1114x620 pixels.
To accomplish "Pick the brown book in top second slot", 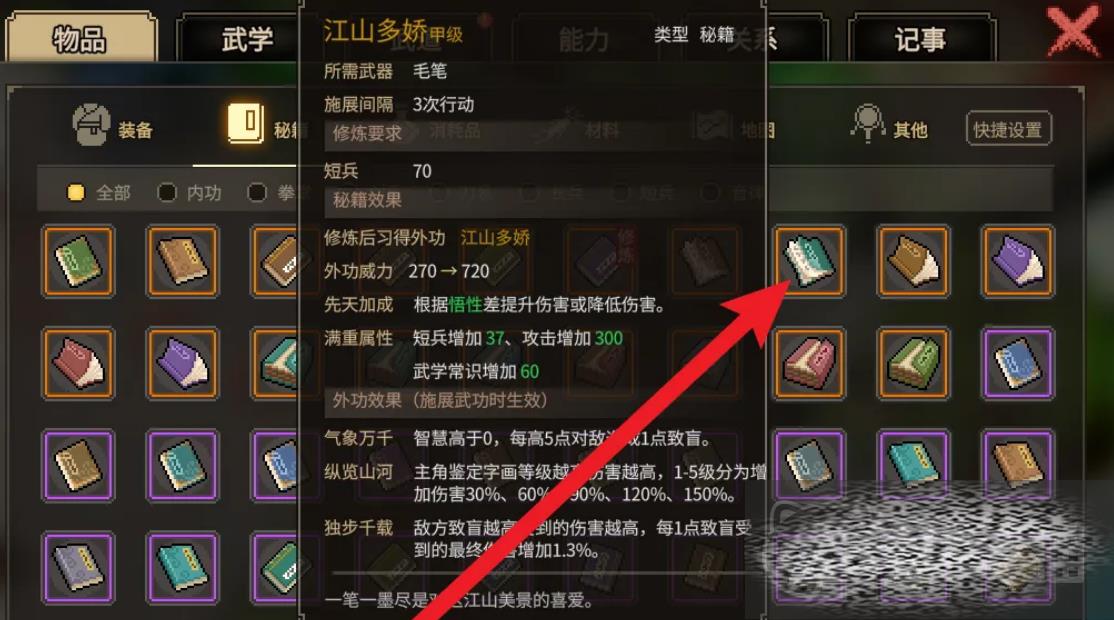I will 183,261.
